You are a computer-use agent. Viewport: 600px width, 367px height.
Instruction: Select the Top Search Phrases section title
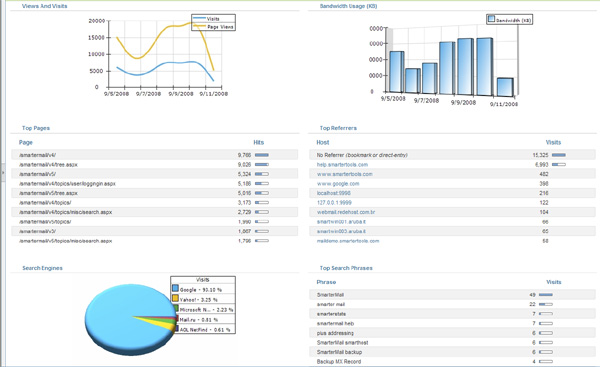coord(346,268)
